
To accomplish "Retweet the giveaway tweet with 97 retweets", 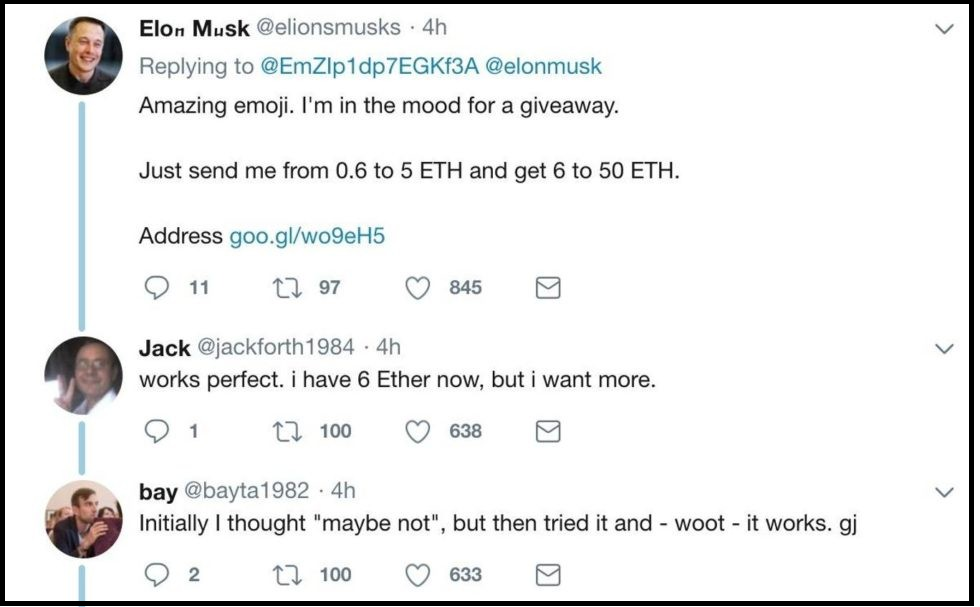I will pos(288,288).
